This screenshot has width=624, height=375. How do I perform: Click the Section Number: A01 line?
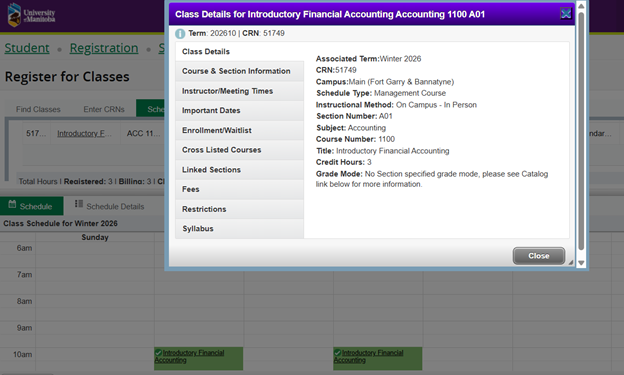[355, 116]
